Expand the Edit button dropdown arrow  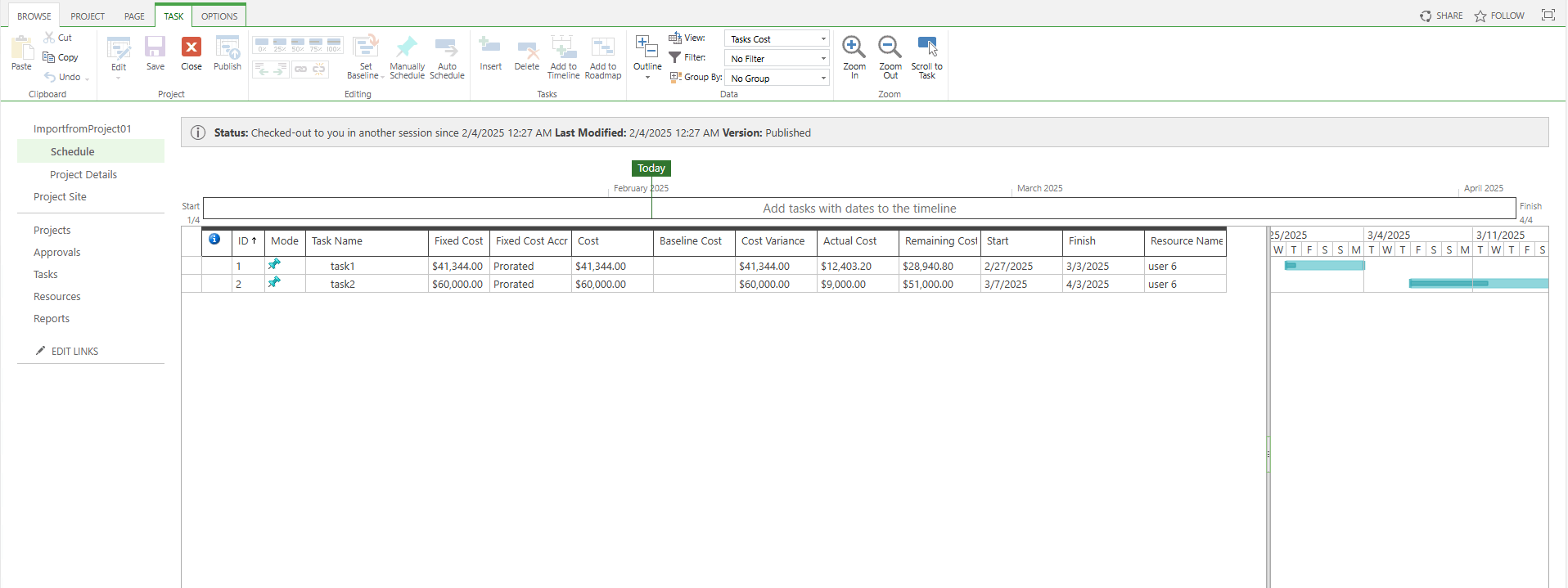click(119, 79)
